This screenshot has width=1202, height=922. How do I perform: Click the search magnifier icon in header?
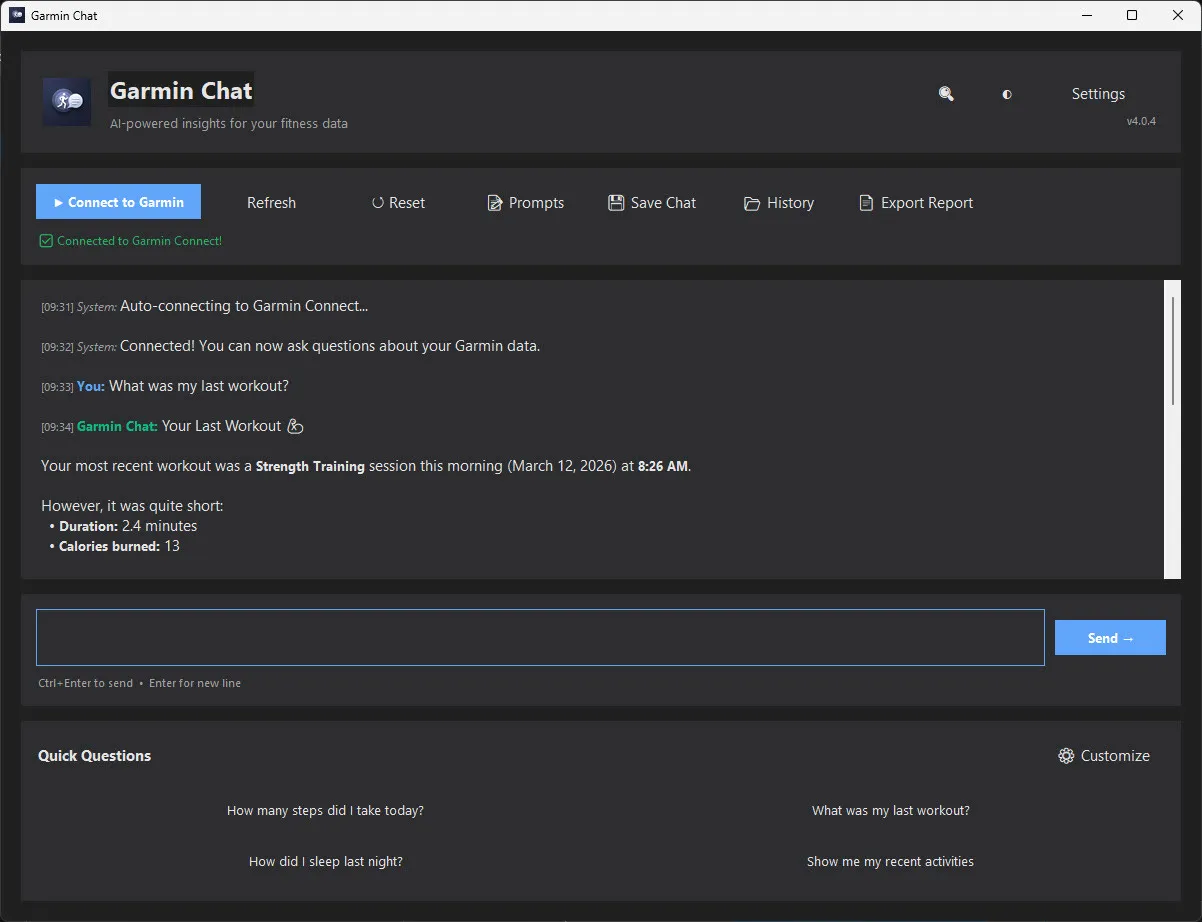tap(946, 94)
